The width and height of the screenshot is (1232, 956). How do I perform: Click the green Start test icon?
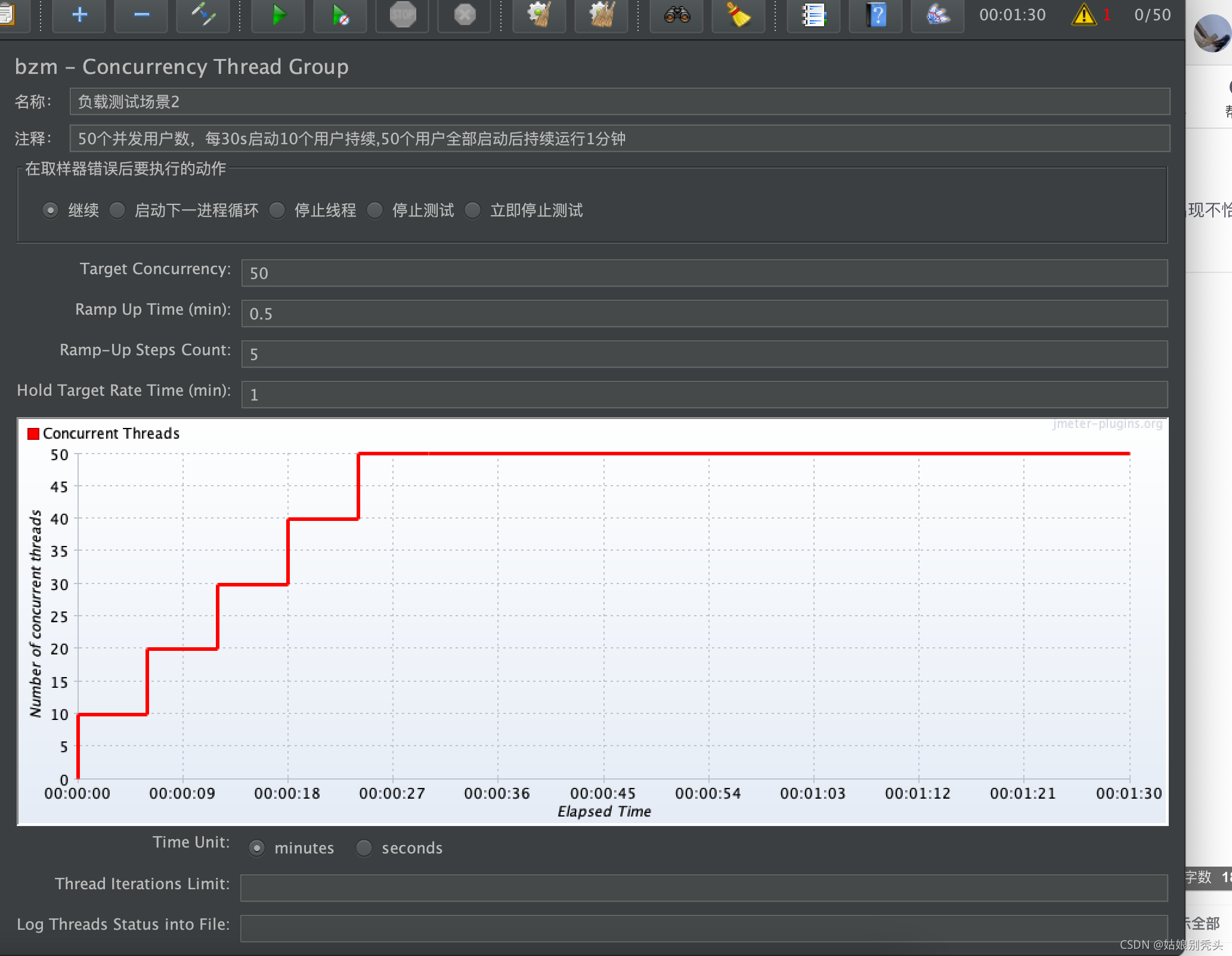278,15
